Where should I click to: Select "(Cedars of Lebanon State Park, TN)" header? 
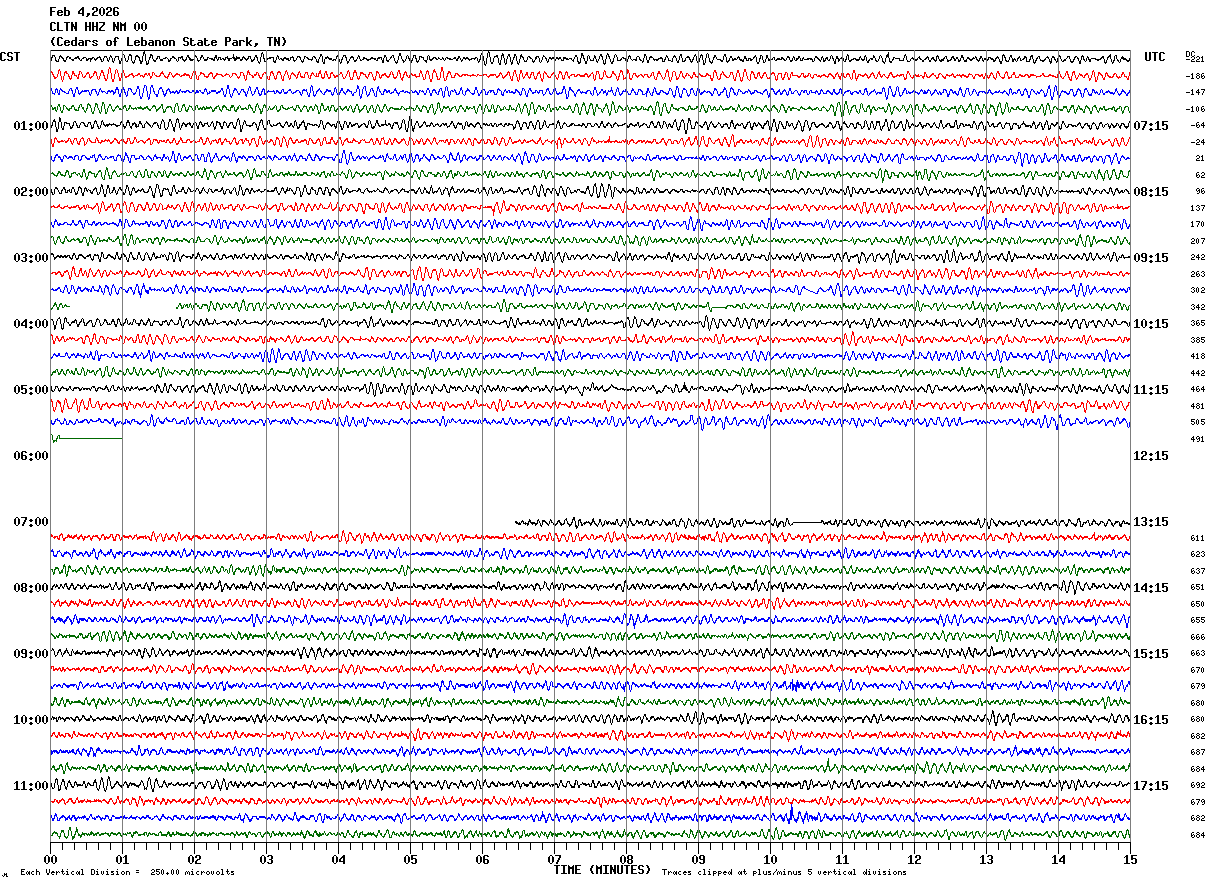[168, 42]
